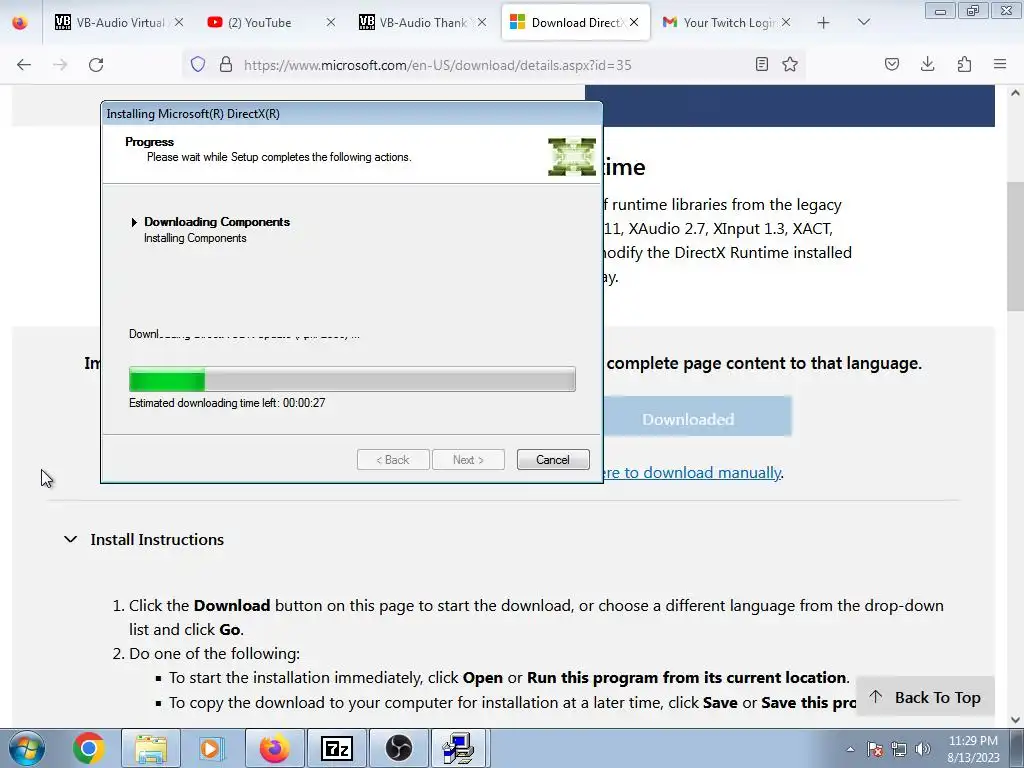1024x768 pixels.
Task: Click the forward navigation arrow
Action: (60, 65)
